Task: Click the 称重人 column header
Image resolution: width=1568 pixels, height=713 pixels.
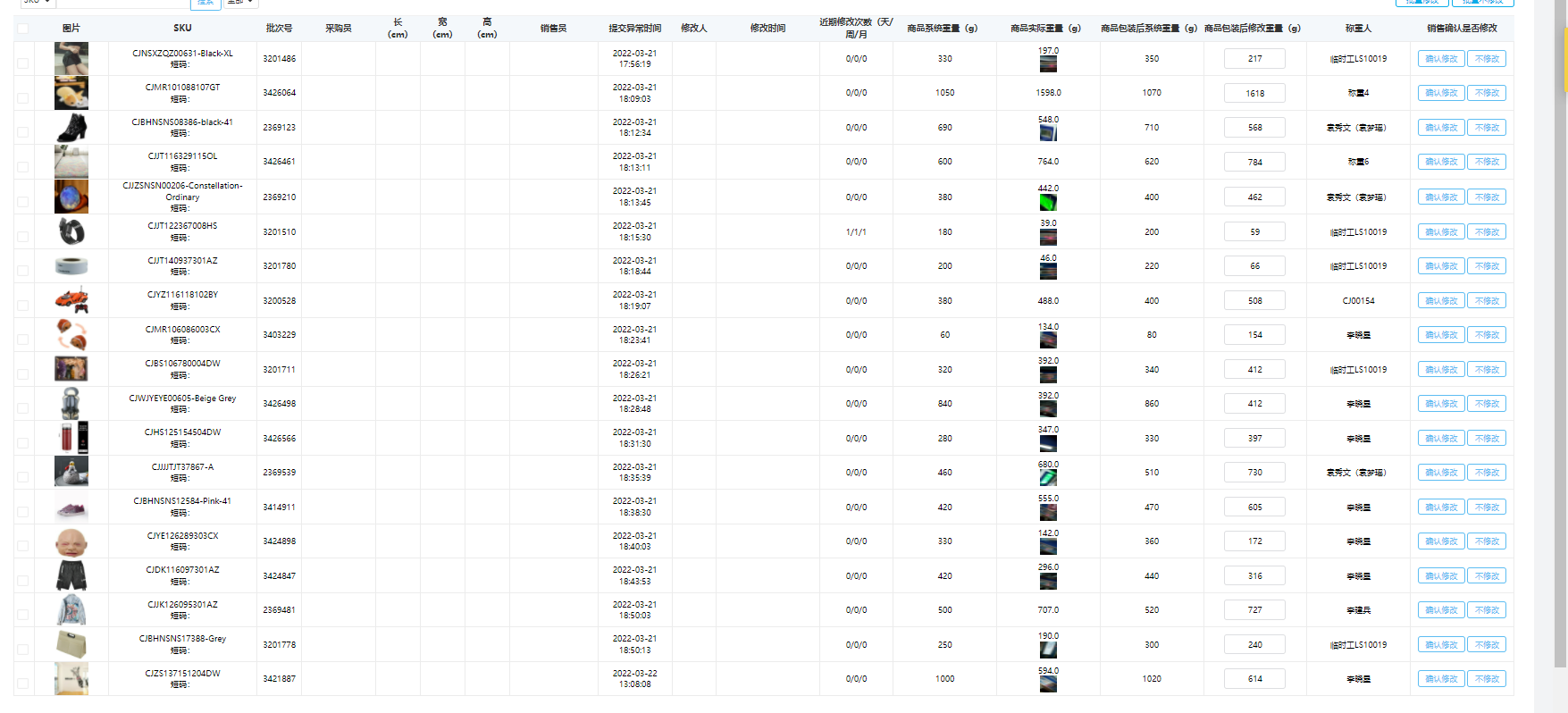Action: 1358,29
